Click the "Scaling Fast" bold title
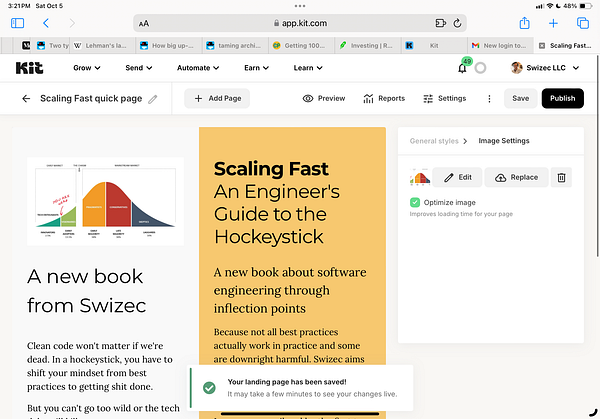 (271, 169)
